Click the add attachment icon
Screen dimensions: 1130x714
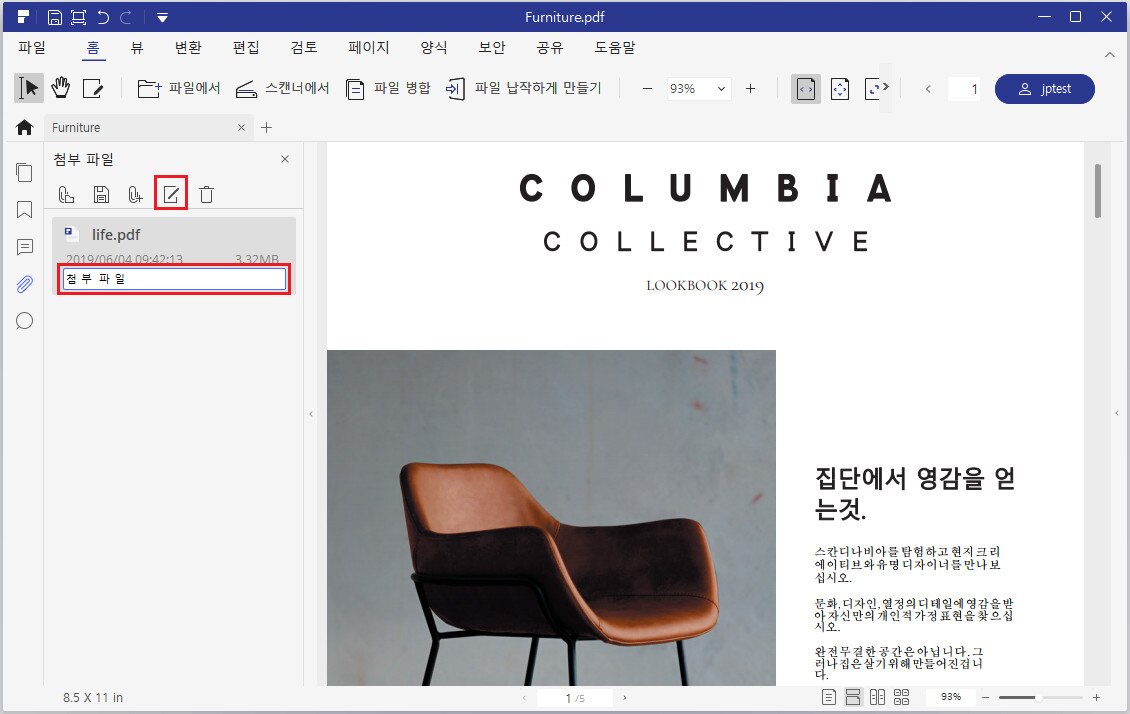[135, 194]
